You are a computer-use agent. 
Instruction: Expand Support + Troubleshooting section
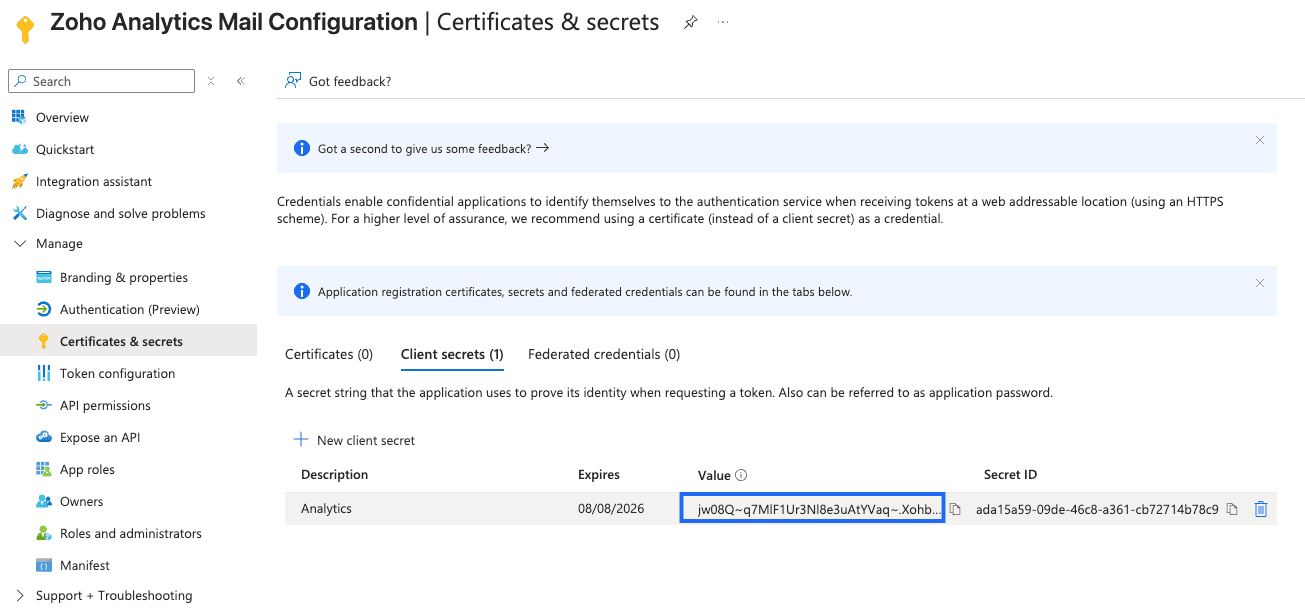[20, 596]
